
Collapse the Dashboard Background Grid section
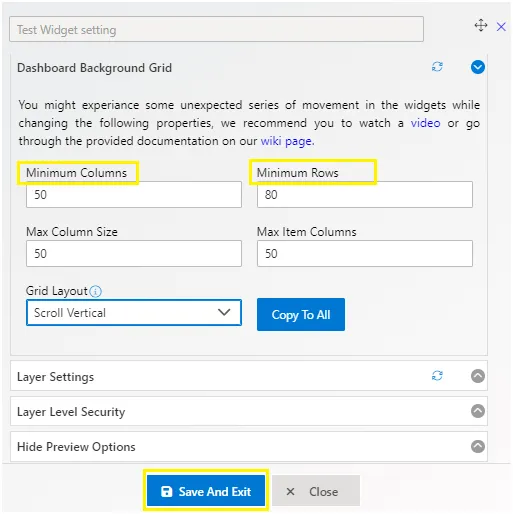pos(478,67)
